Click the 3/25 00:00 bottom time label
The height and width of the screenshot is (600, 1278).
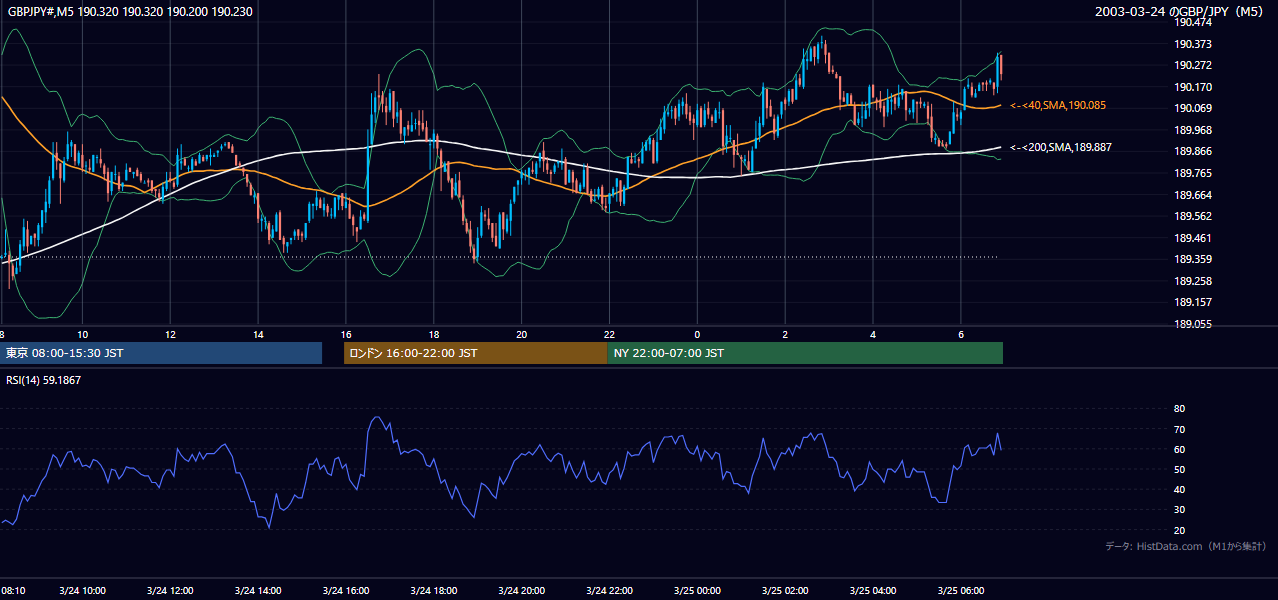click(697, 590)
